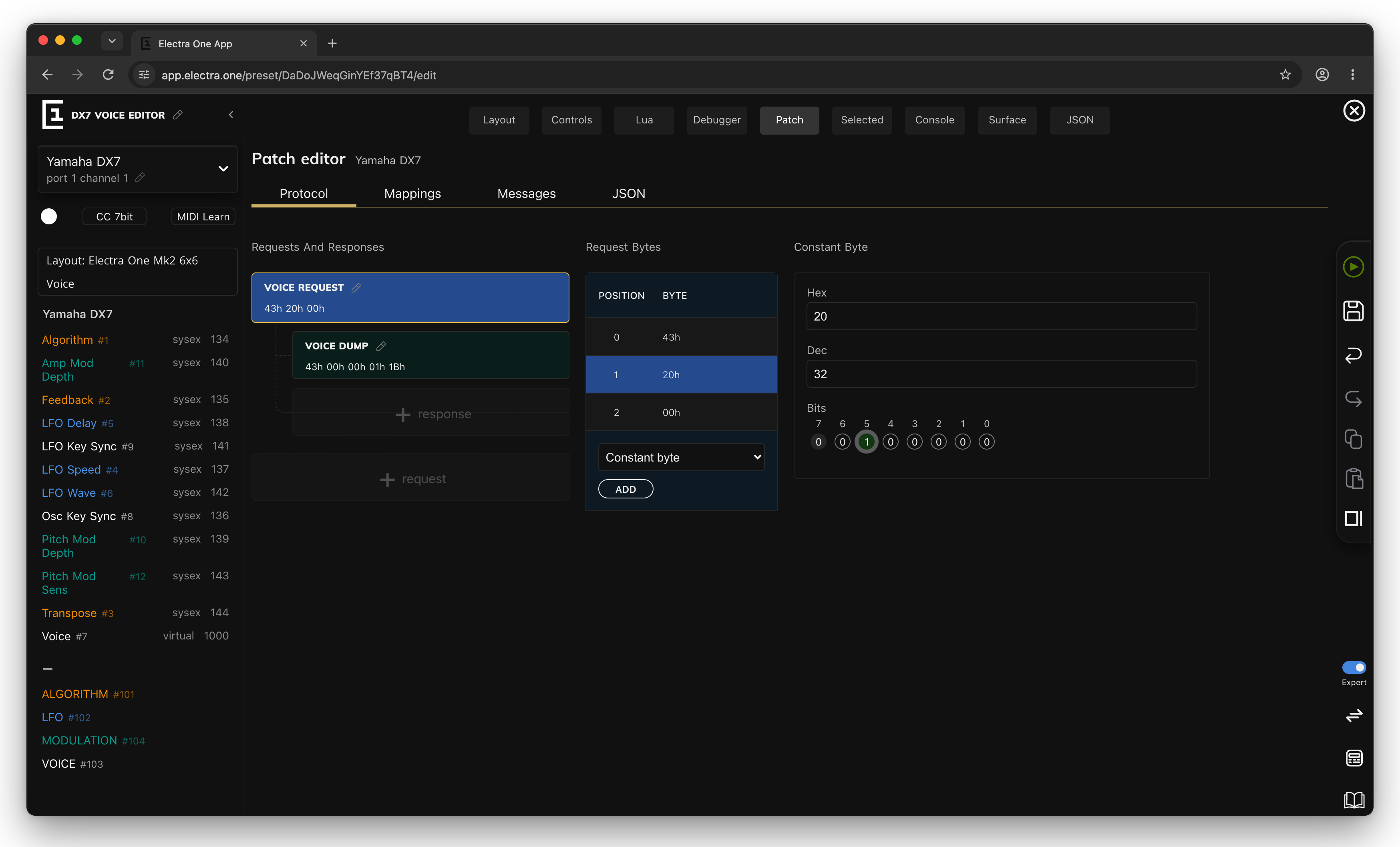Select the Voice Request row

(x=410, y=298)
